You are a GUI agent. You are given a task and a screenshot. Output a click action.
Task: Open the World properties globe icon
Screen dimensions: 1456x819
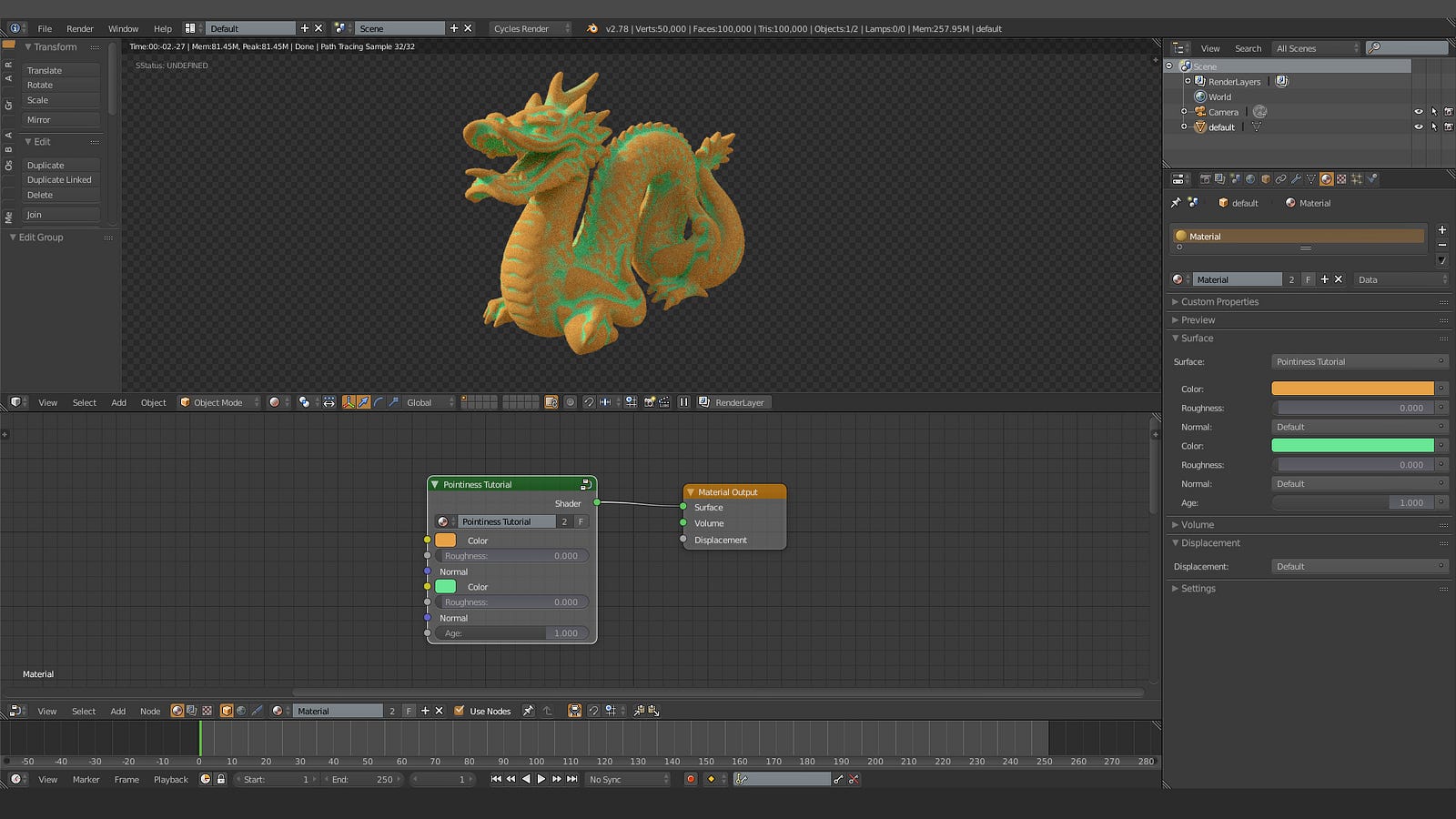tap(1250, 179)
